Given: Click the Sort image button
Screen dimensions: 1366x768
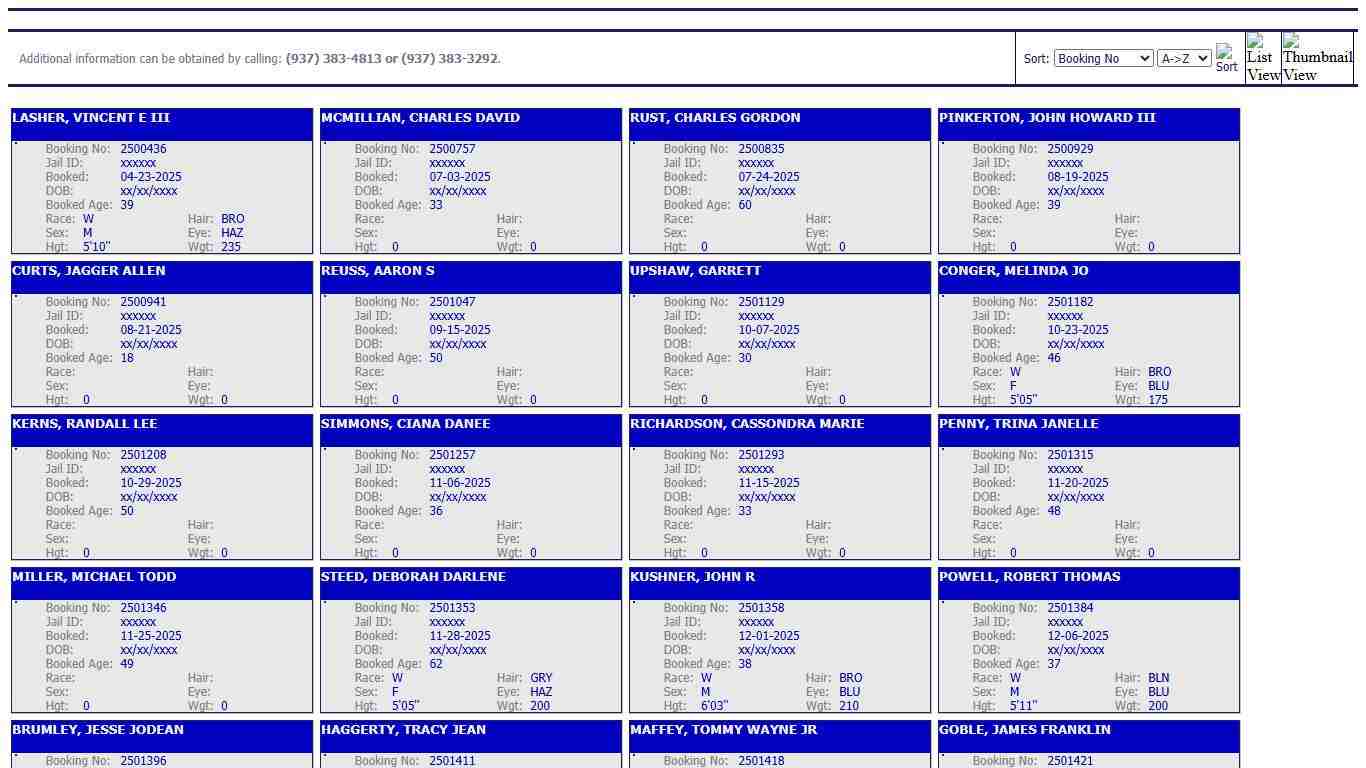Looking at the screenshot, I should pos(1226,58).
